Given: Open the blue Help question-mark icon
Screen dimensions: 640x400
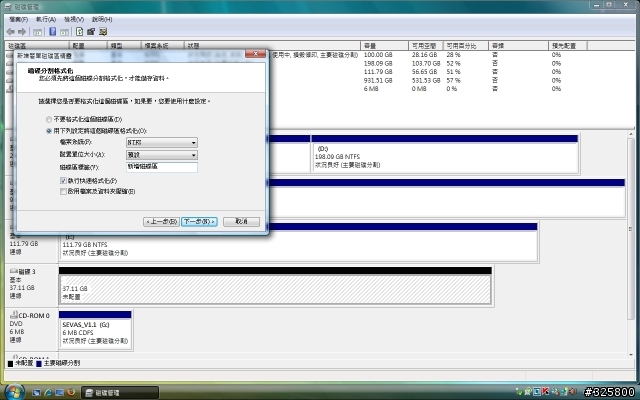Looking at the screenshot, I should 53,31.
